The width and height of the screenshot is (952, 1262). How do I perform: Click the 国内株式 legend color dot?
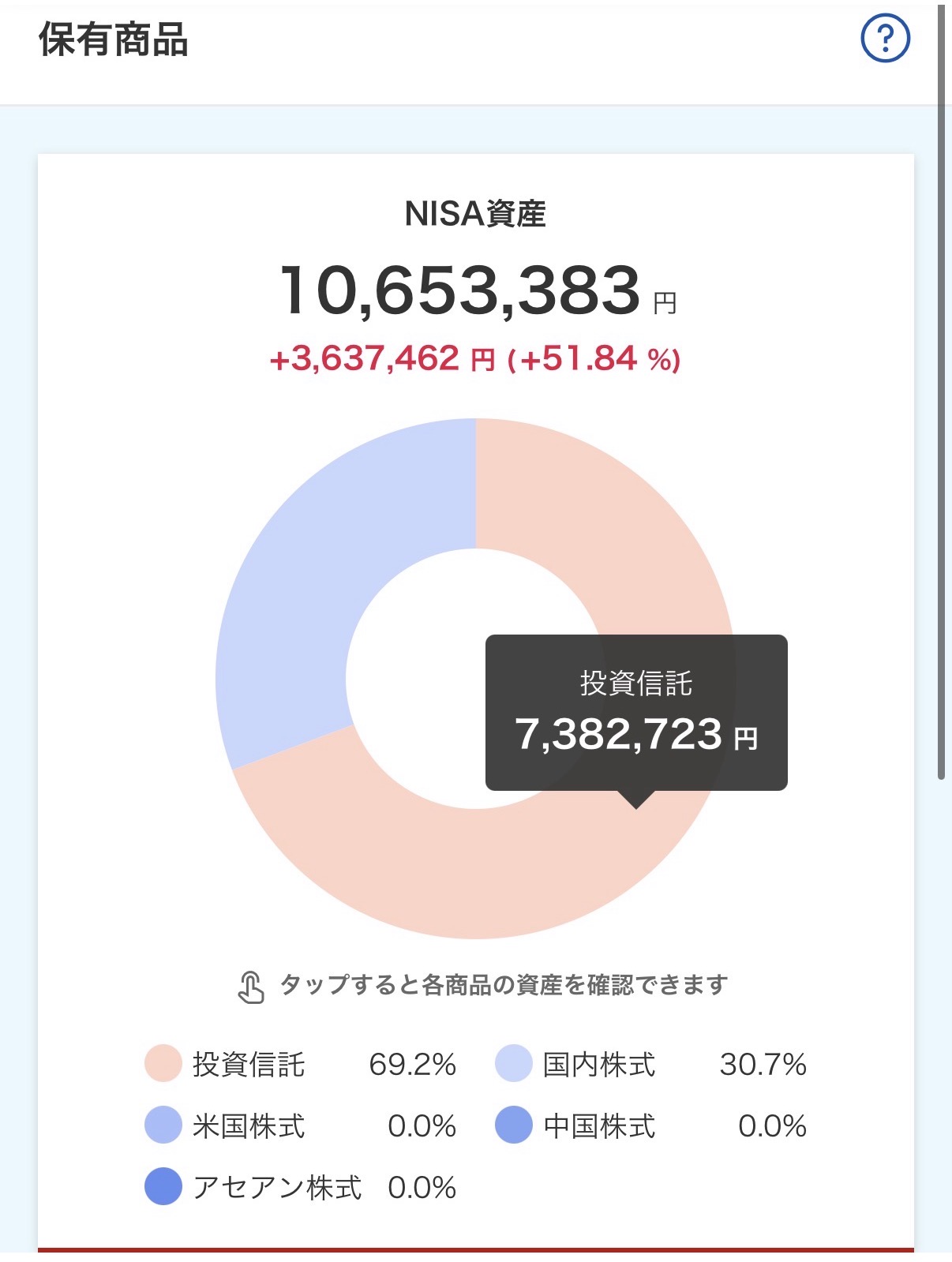514,1064
